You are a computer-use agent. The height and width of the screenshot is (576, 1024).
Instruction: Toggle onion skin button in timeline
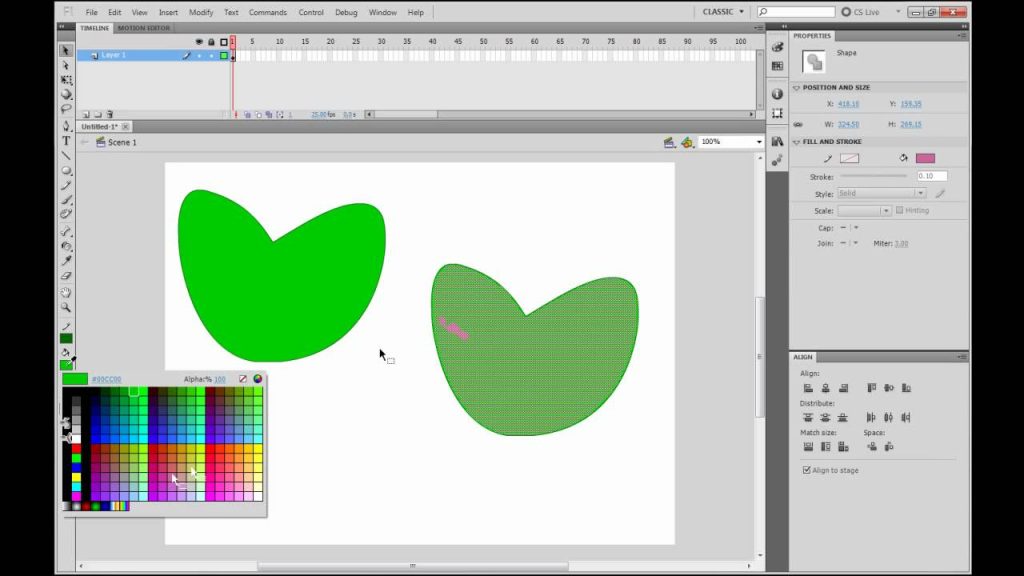pyautogui.click(x=247, y=114)
